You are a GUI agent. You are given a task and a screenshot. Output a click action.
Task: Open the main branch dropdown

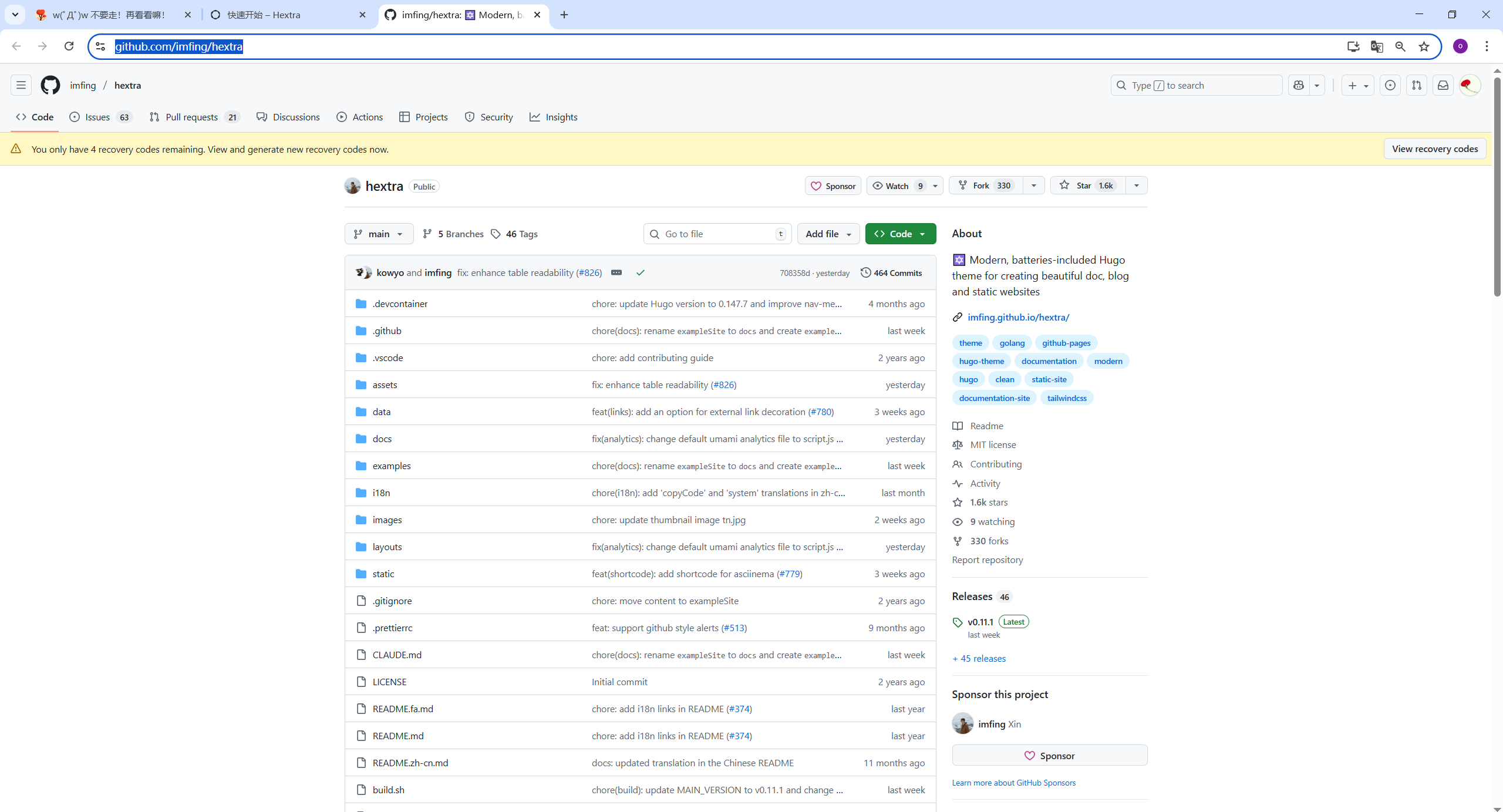(379, 234)
